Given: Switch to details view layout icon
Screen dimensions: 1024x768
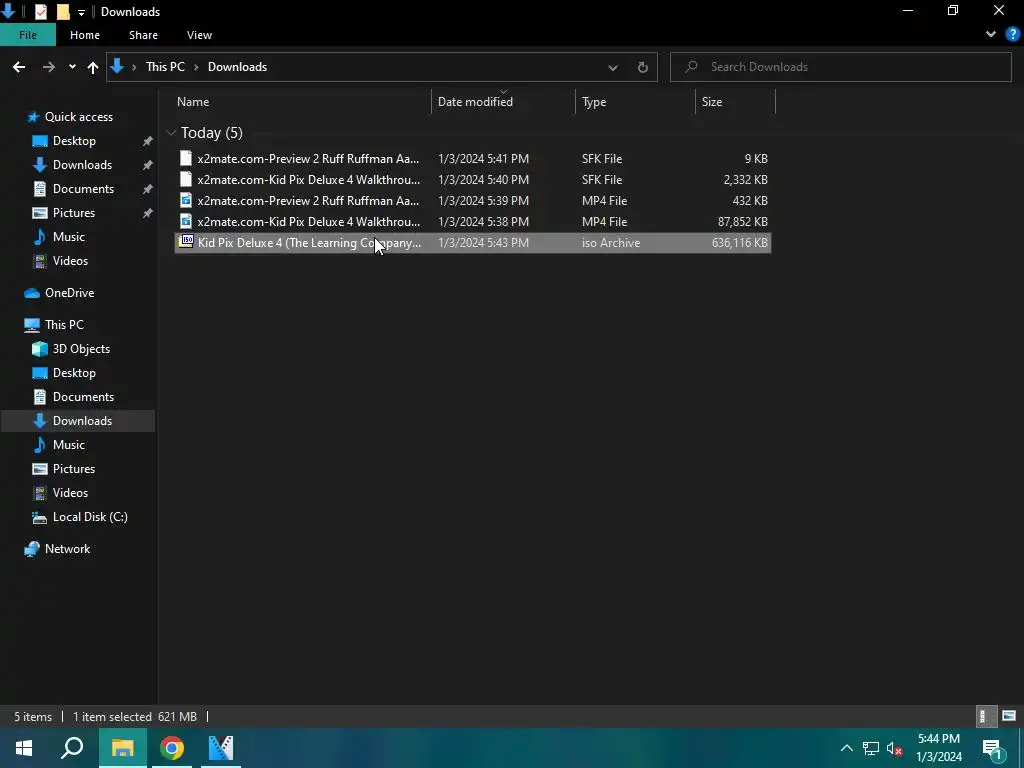Looking at the screenshot, I should pyautogui.click(x=985, y=716).
